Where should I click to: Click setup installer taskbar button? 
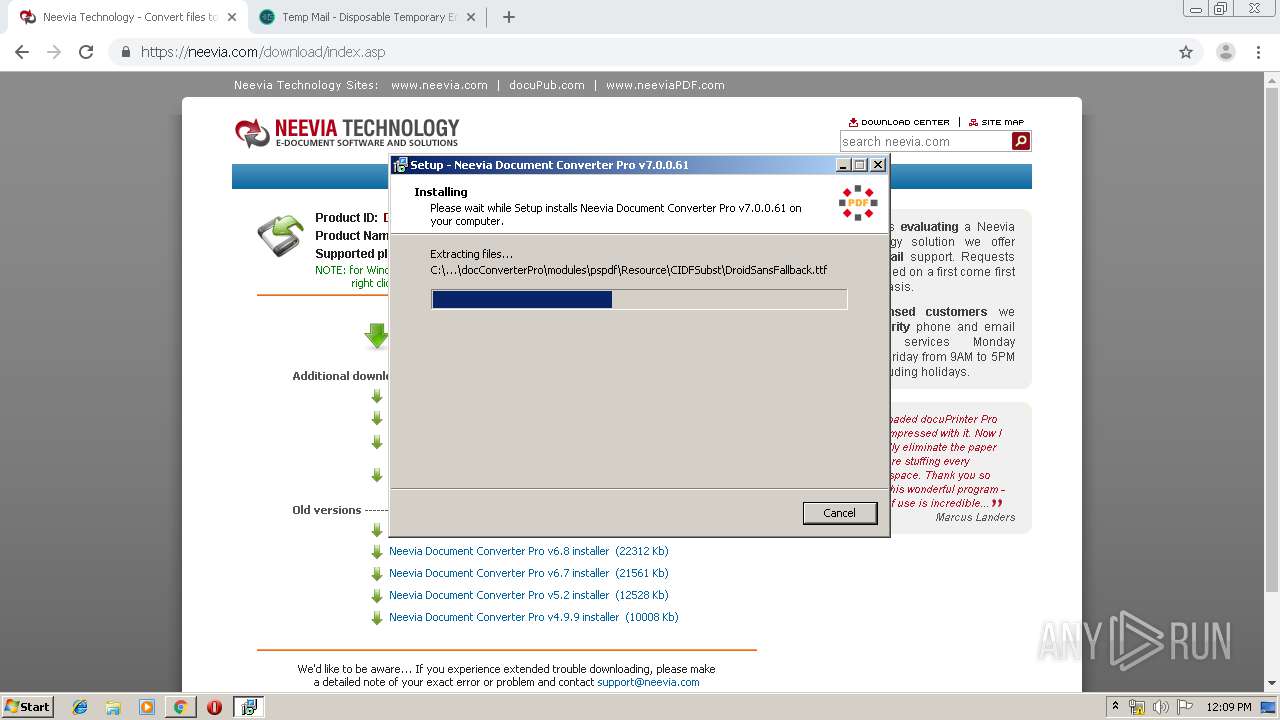(x=249, y=707)
